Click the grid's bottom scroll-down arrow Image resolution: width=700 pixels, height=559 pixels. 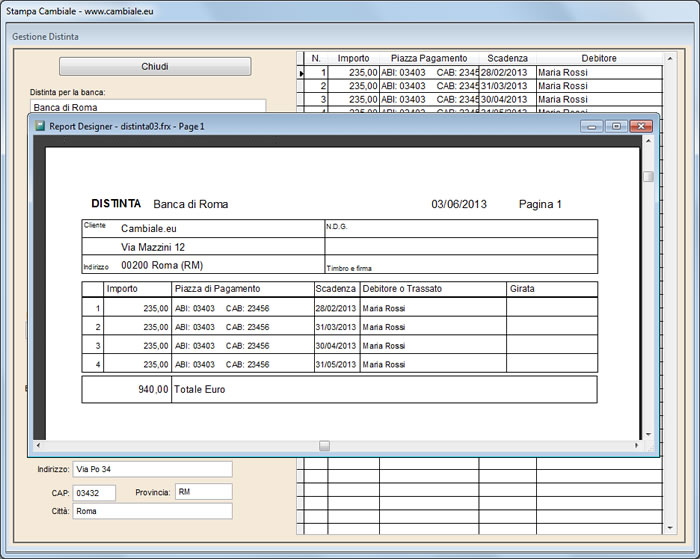[670, 528]
